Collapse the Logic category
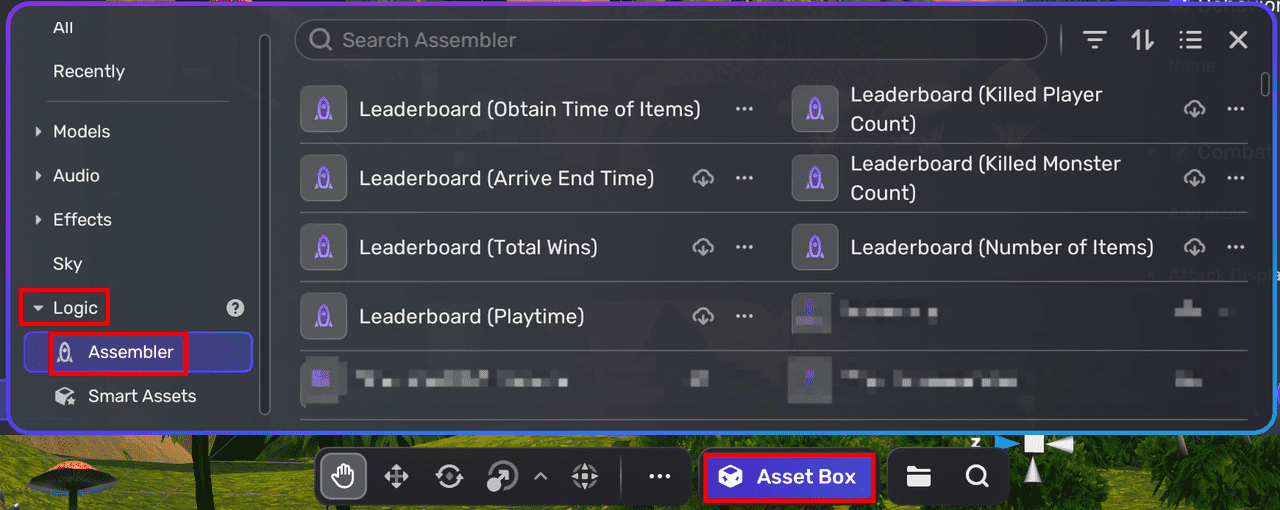 tap(38, 308)
